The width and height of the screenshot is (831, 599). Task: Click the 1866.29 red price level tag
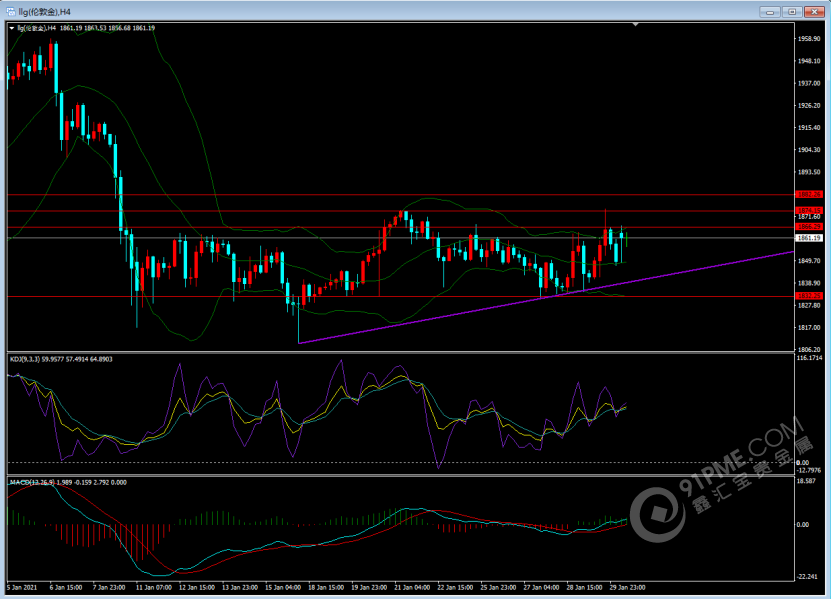[809, 227]
